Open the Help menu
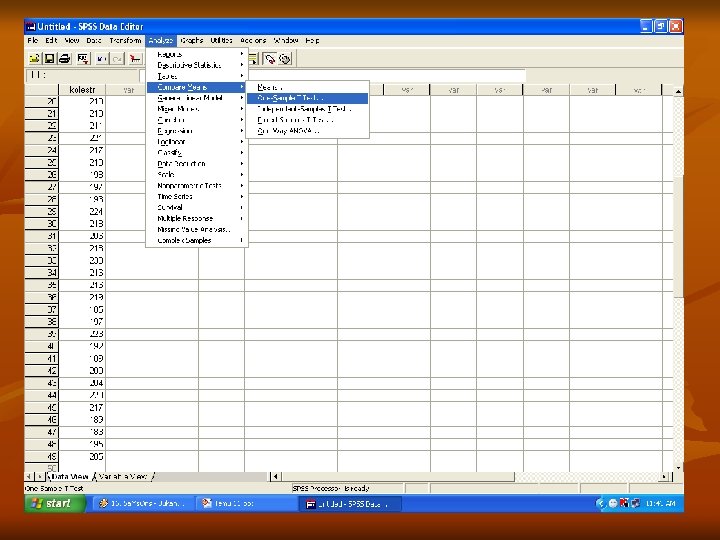The image size is (720, 540). tap(312, 40)
